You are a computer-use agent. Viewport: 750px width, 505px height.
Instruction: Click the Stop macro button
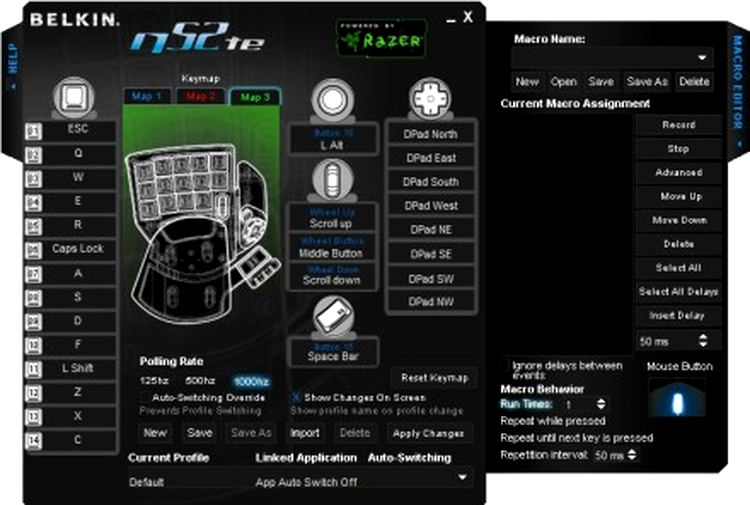click(x=679, y=149)
